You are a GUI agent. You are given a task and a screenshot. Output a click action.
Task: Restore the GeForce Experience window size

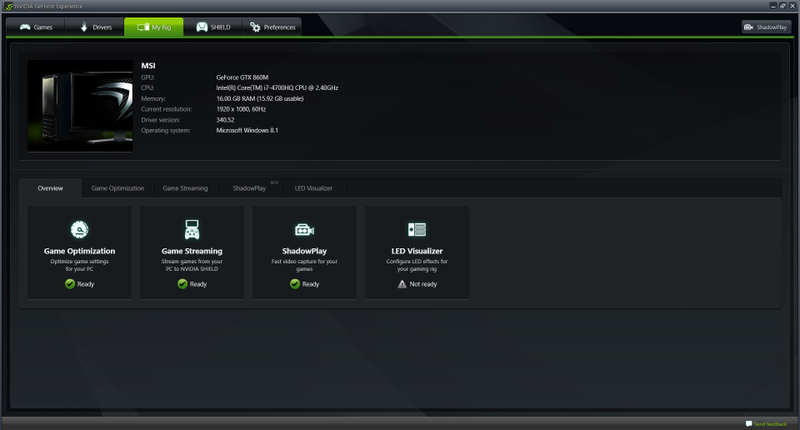point(783,6)
